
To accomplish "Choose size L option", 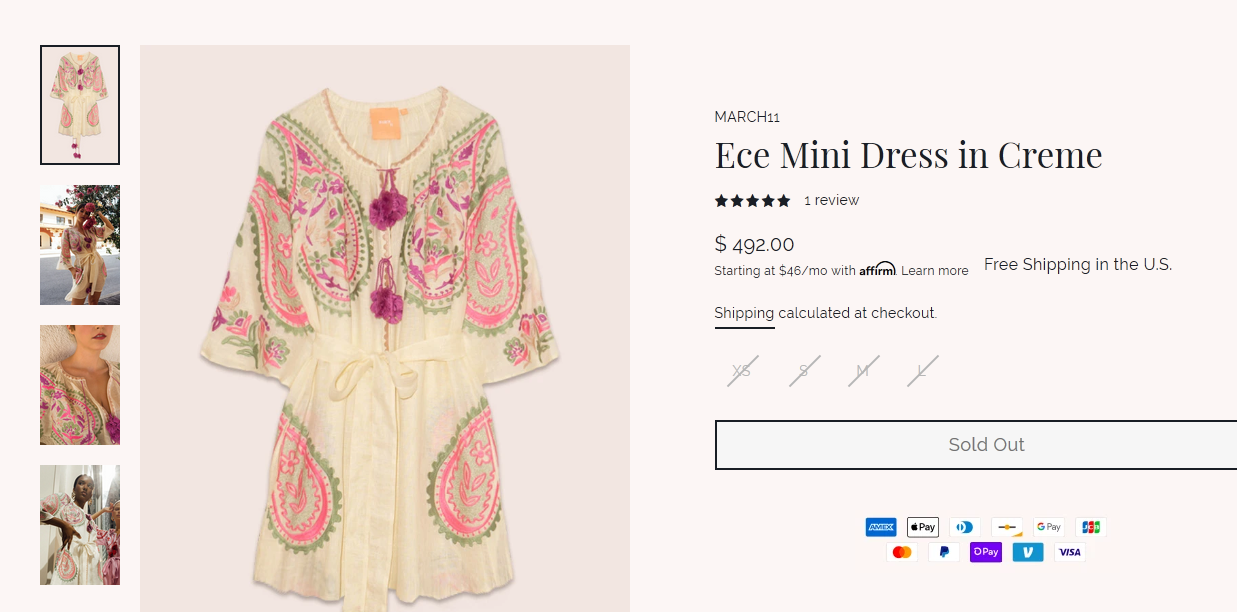I will tap(922, 371).
